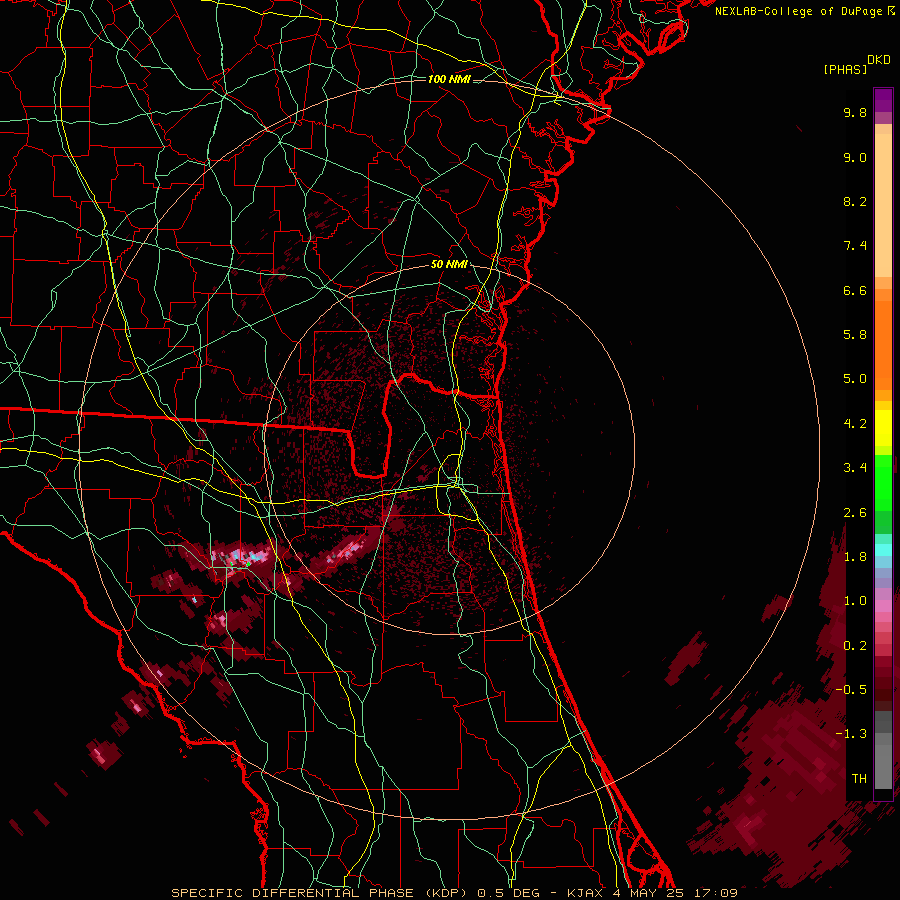
Task: Select the 5.8 value on the scale
Action: pos(855,335)
